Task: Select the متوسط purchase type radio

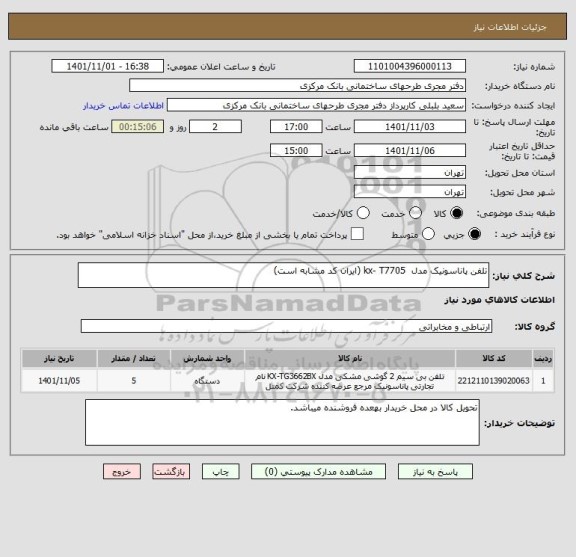Action: pyautogui.click(x=428, y=234)
